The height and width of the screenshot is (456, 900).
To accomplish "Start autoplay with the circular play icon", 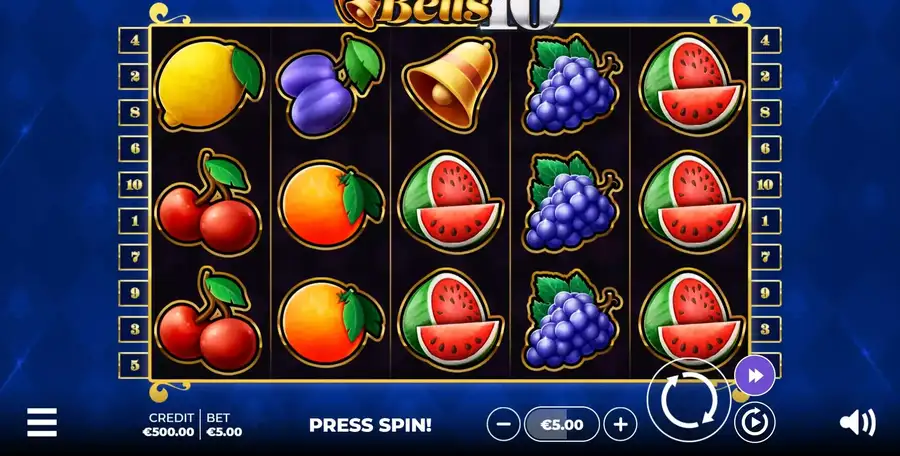I will coord(754,423).
